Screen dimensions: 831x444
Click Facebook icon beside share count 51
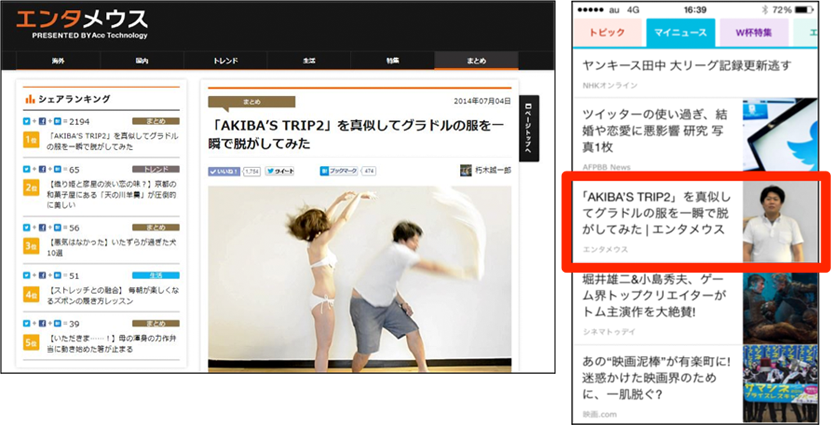[x=42, y=276]
